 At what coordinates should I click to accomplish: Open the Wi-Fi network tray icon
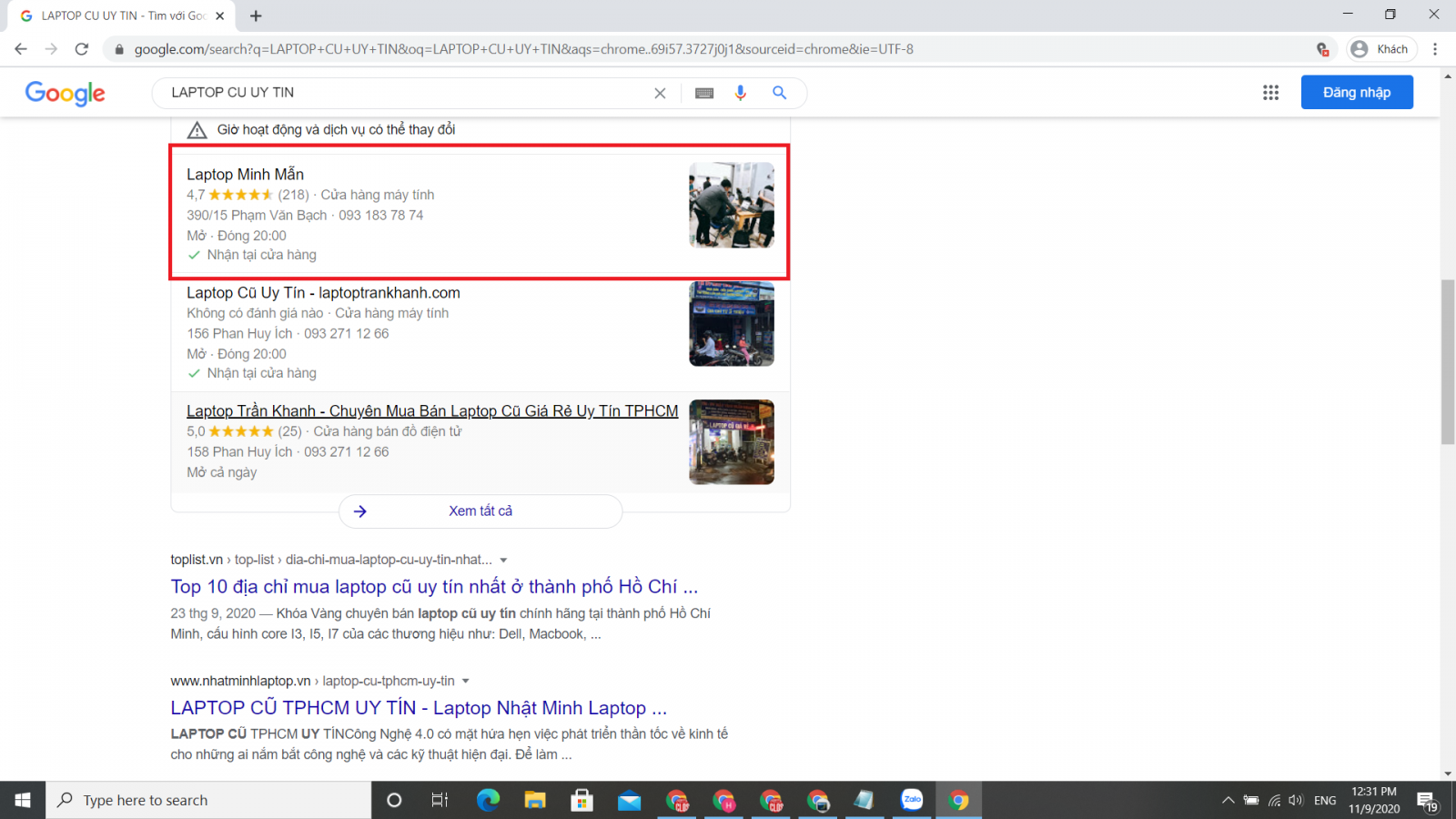coord(1274,800)
